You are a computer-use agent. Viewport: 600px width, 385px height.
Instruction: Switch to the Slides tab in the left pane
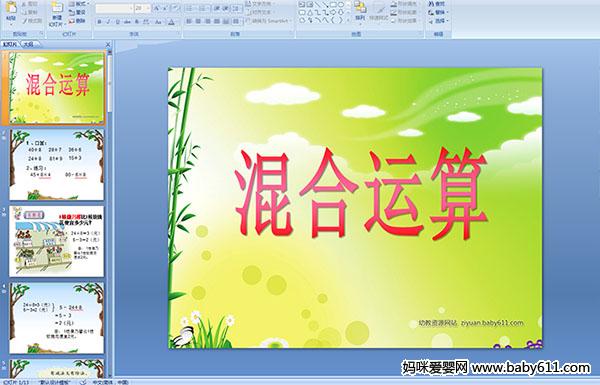click(x=10, y=44)
